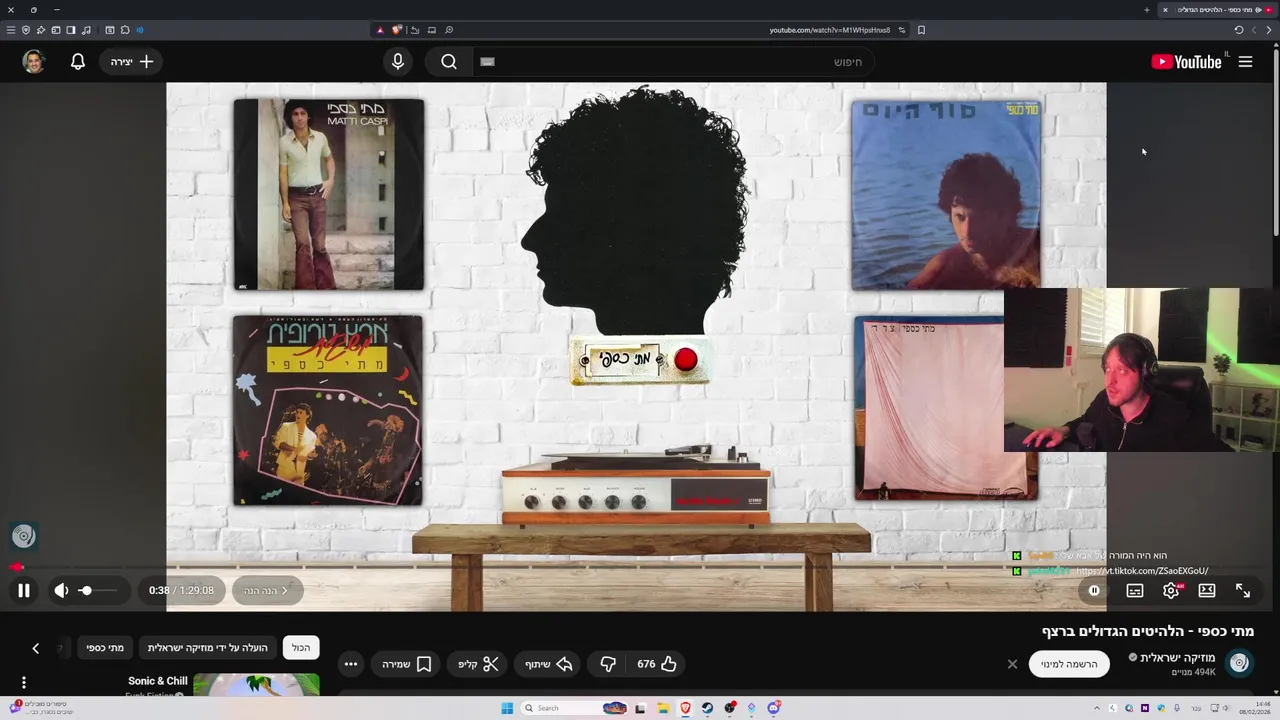This screenshot has width=1280, height=720.
Task: Go back with the browser back arrow
Action: click(x=1269, y=30)
